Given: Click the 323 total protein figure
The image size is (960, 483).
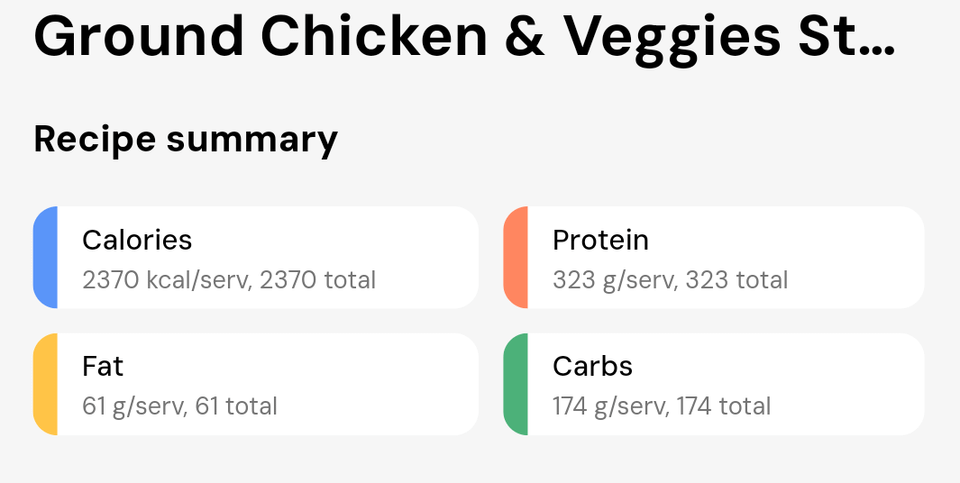Looking at the screenshot, I should [x=738, y=280].
